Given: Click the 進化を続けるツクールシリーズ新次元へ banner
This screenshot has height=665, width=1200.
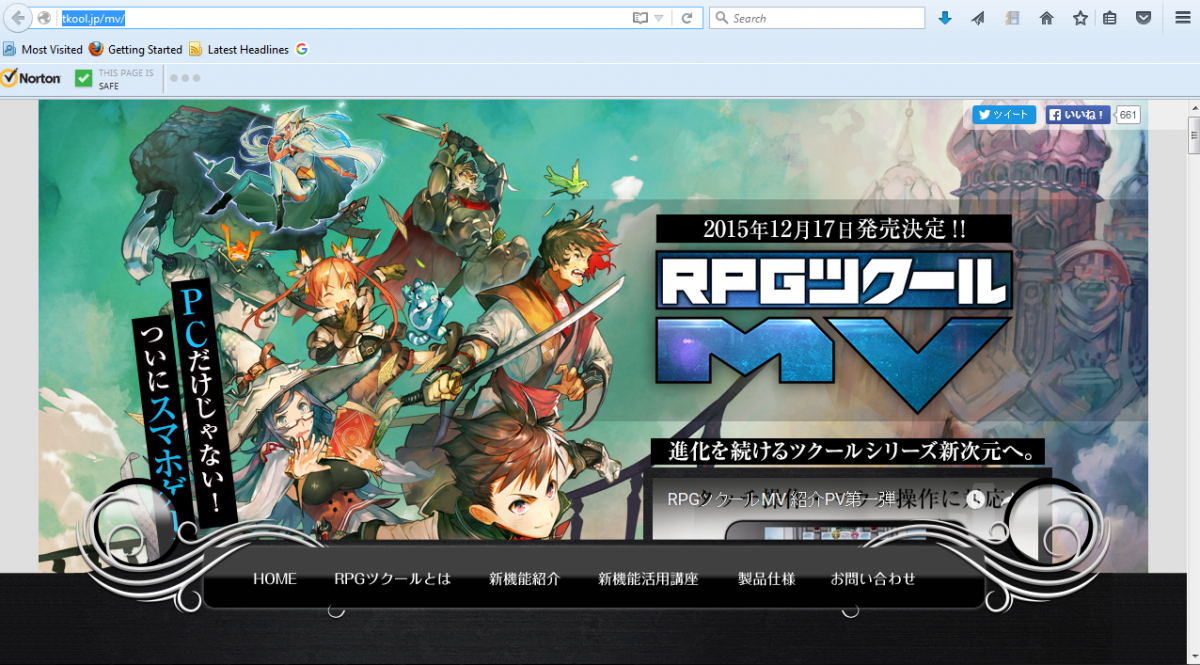Looking at the screenshot, I should tap(848, 452).
